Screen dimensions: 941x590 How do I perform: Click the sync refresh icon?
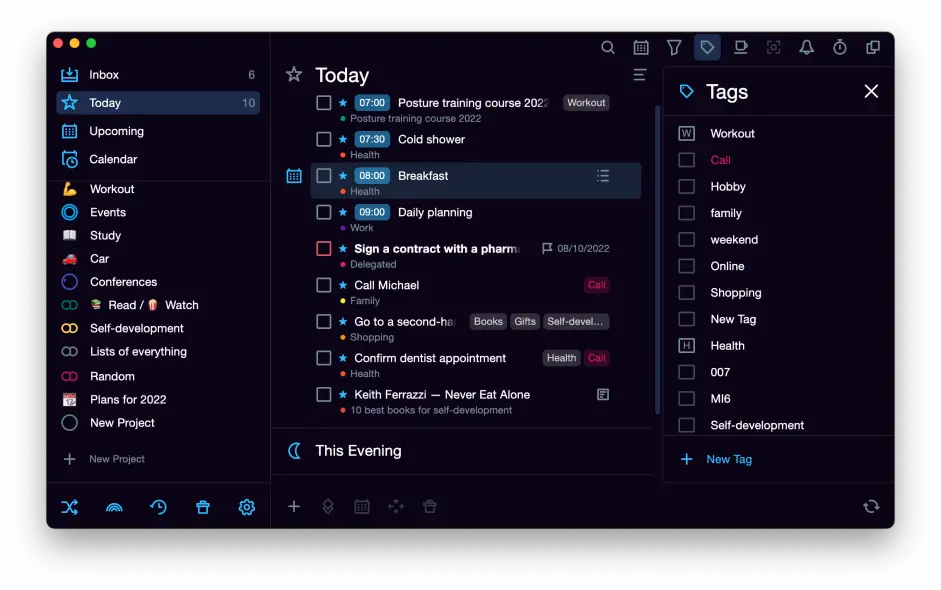click(871, 506)
